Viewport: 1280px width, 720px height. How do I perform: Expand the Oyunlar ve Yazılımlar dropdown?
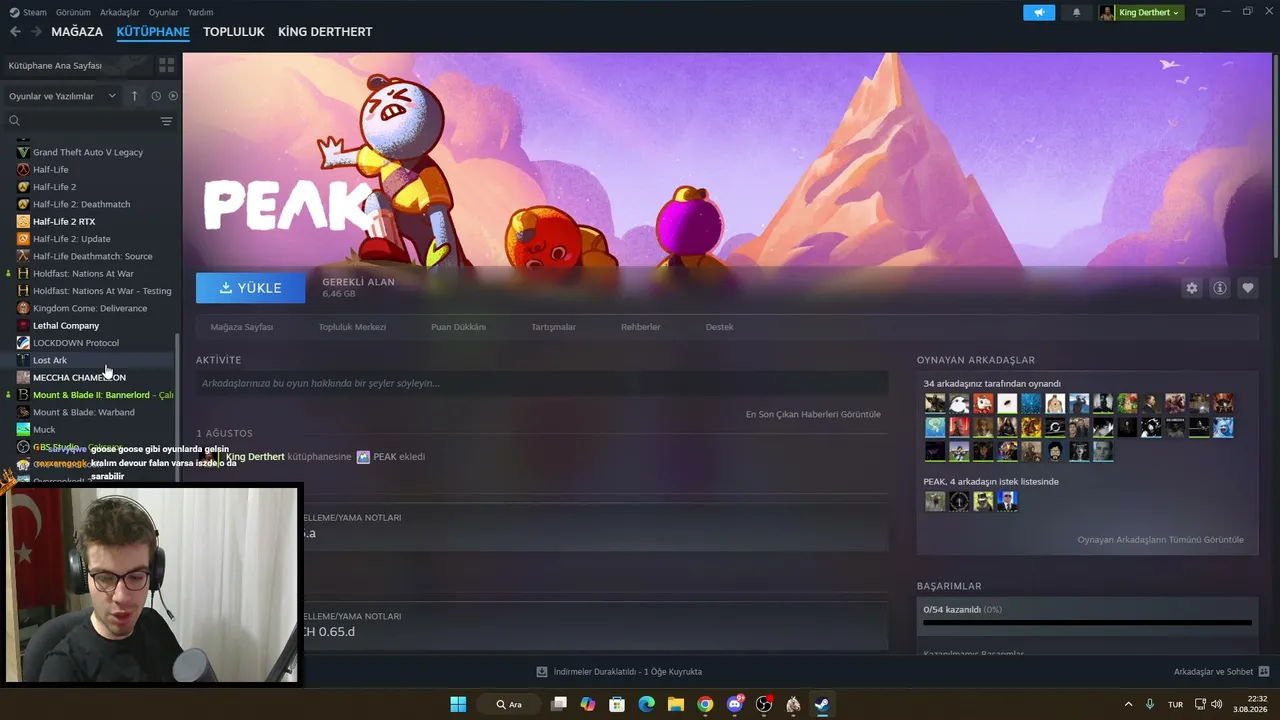(62, 96)
